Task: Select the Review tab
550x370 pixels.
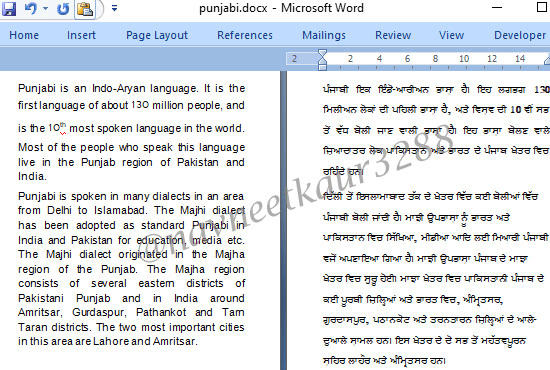Action: (x=393, y=35)
